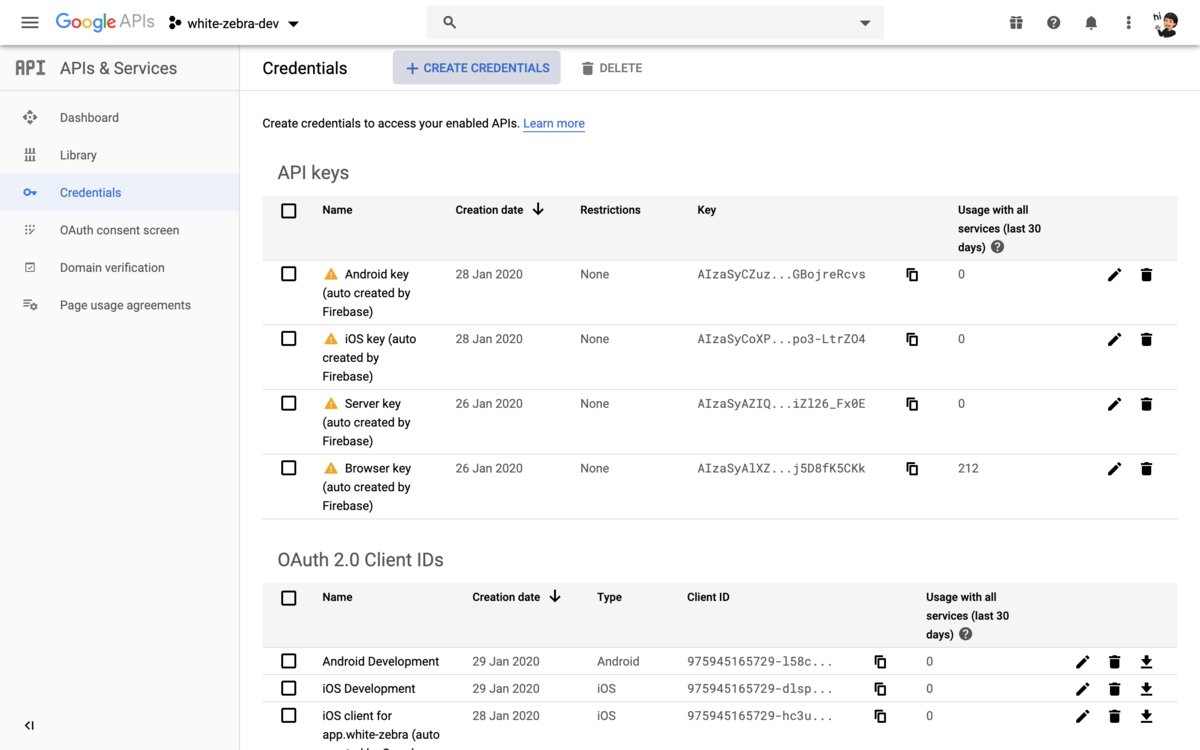Open the gift free trial icon
Viewport: 1200px width, 750px height.
point(1016,22)
